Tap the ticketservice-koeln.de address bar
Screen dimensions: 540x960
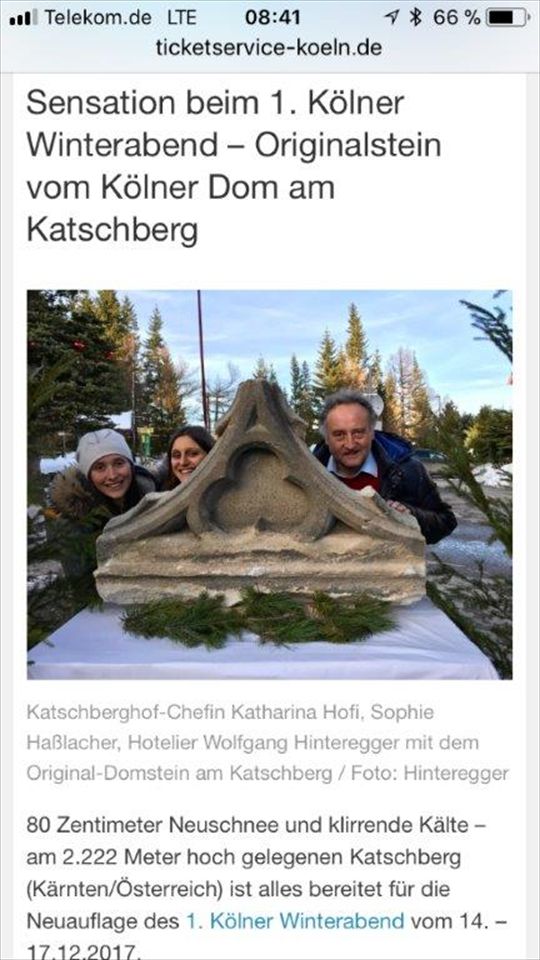269,47
